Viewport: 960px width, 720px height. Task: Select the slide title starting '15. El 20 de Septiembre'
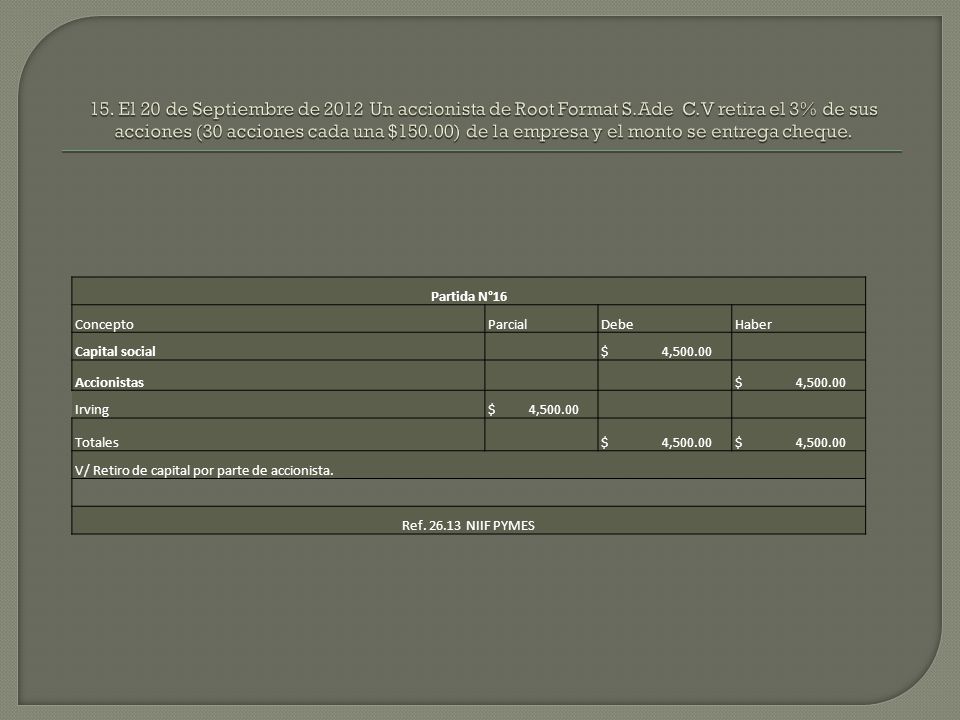tap(484, 120)
